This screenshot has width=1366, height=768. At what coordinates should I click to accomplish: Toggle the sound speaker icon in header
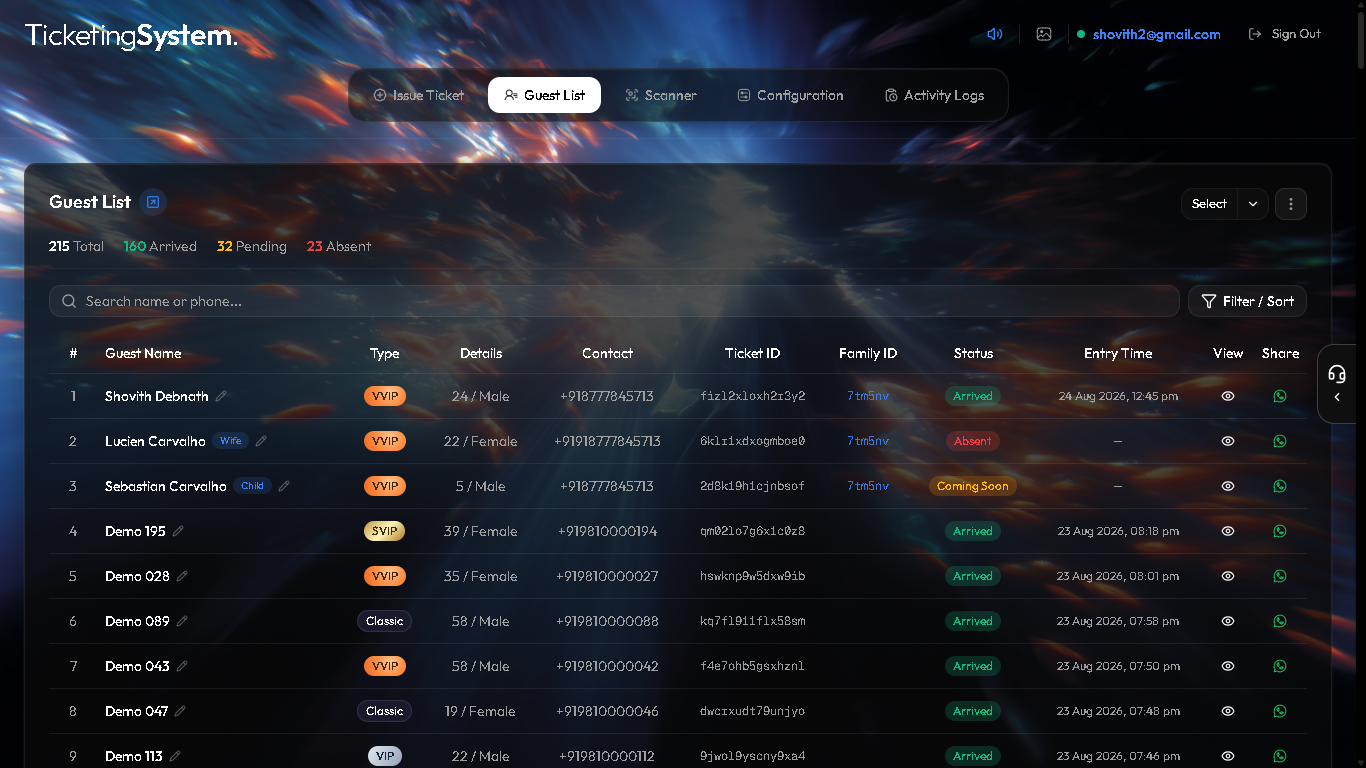[994, 34]
